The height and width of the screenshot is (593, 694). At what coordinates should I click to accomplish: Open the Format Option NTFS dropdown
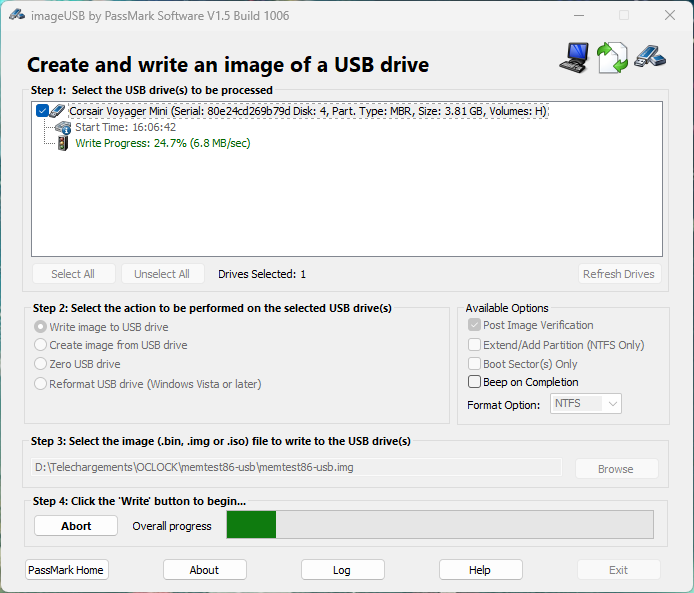(x=586, y=404)
